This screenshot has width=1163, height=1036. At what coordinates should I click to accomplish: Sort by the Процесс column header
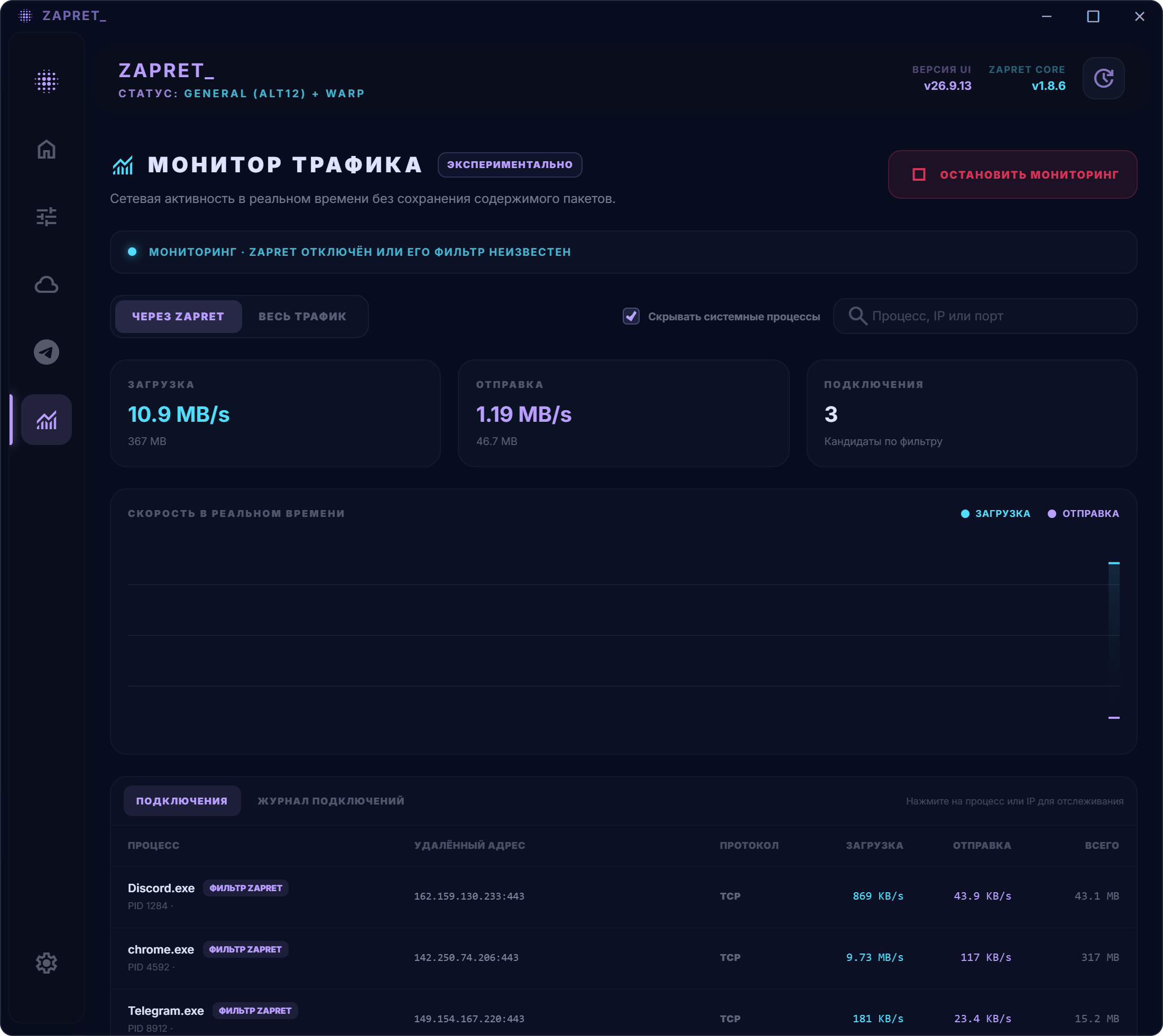pyautogui.click(x=154, y=845)
